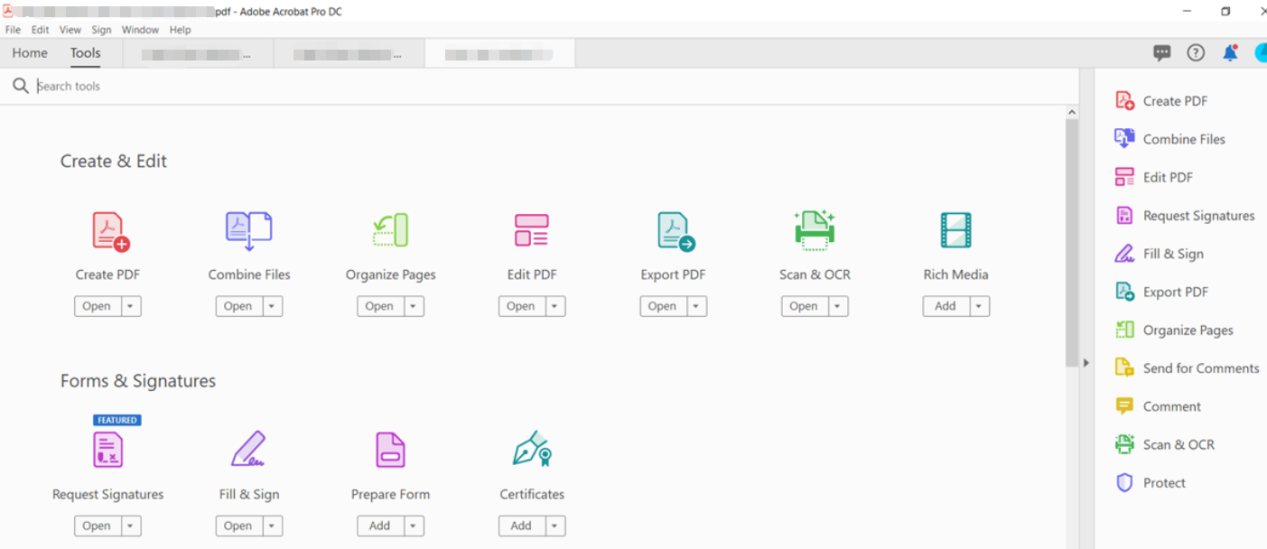This screenshot has width=1267, height=549.
Task: Open the Window menu
Action: (140, 30)
